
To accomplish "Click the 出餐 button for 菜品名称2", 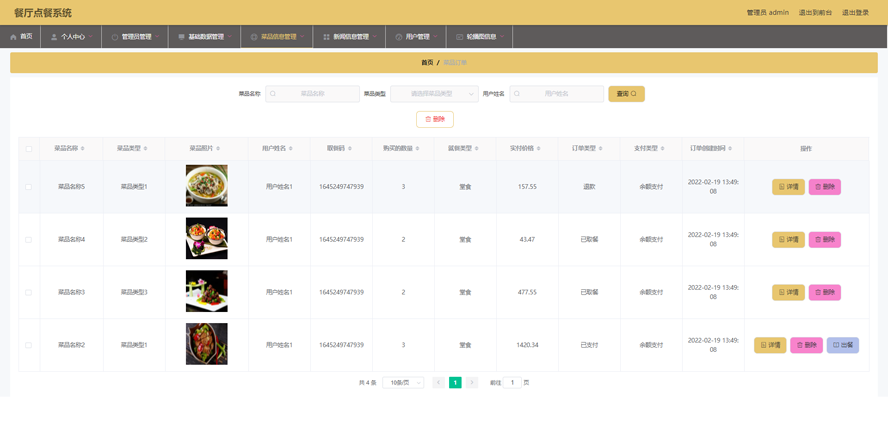I will pyautogui.click(x=842, y=345).
